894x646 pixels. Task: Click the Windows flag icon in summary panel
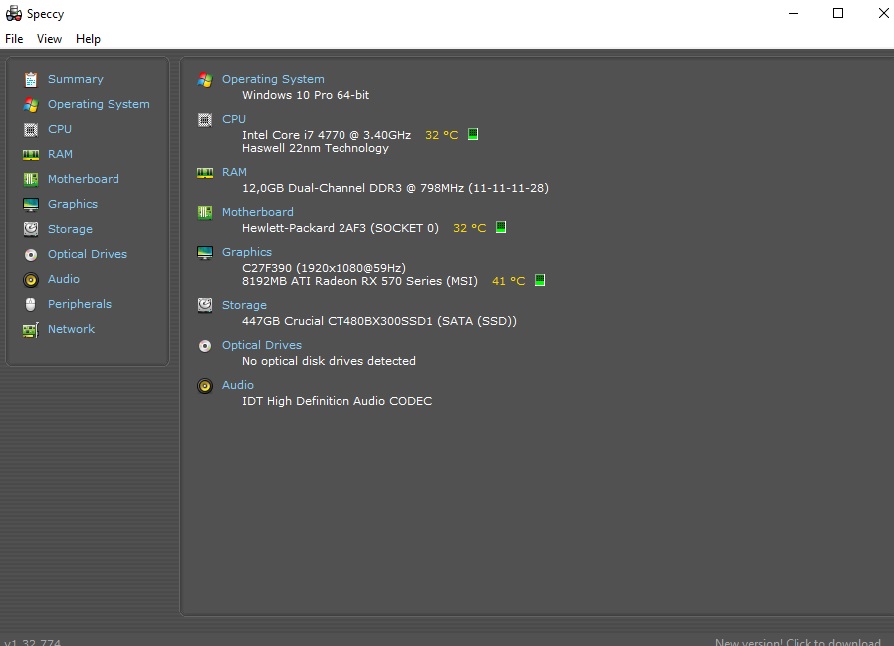(205, 80)
